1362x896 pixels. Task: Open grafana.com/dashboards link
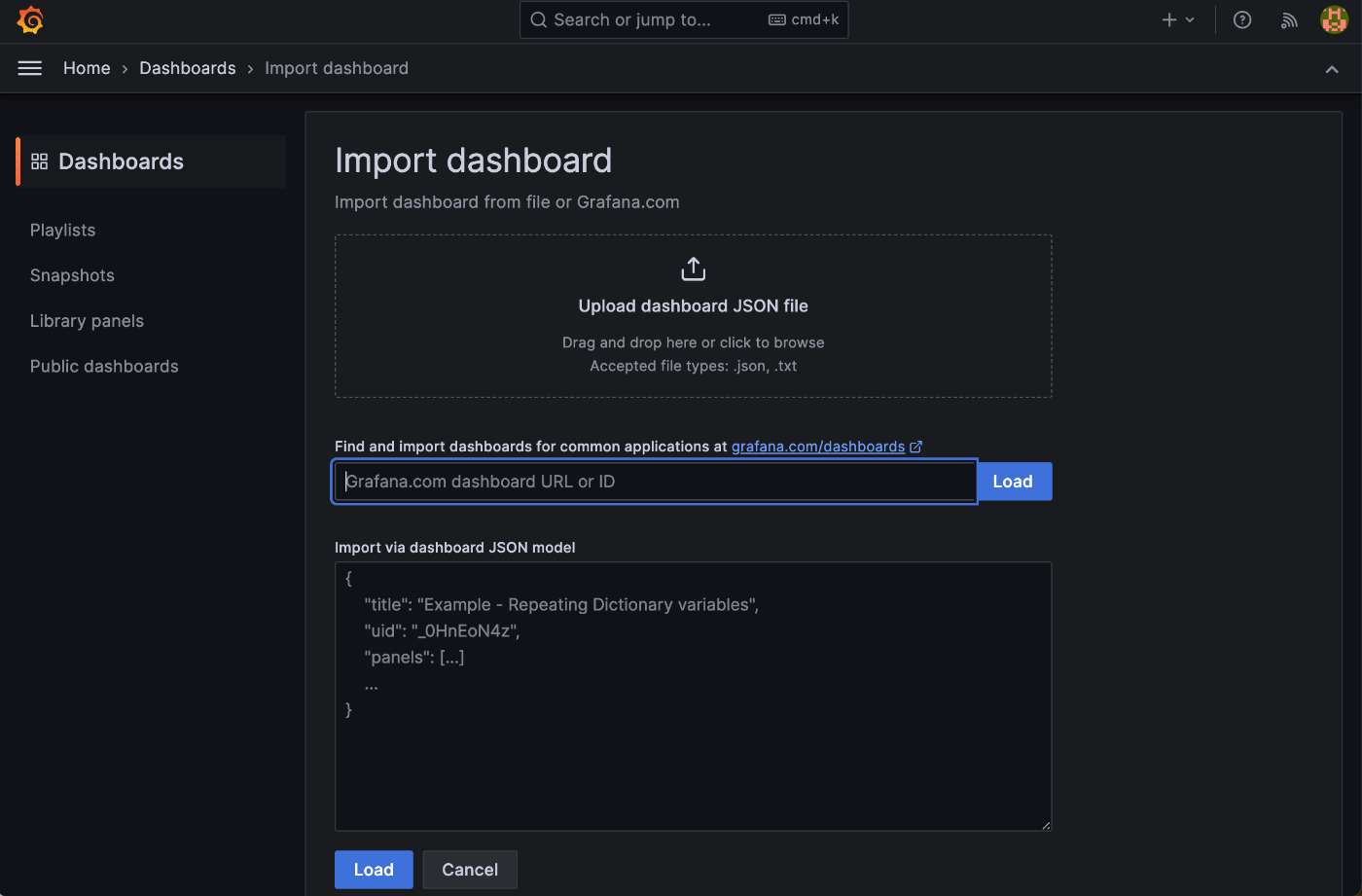click(818, 447)
